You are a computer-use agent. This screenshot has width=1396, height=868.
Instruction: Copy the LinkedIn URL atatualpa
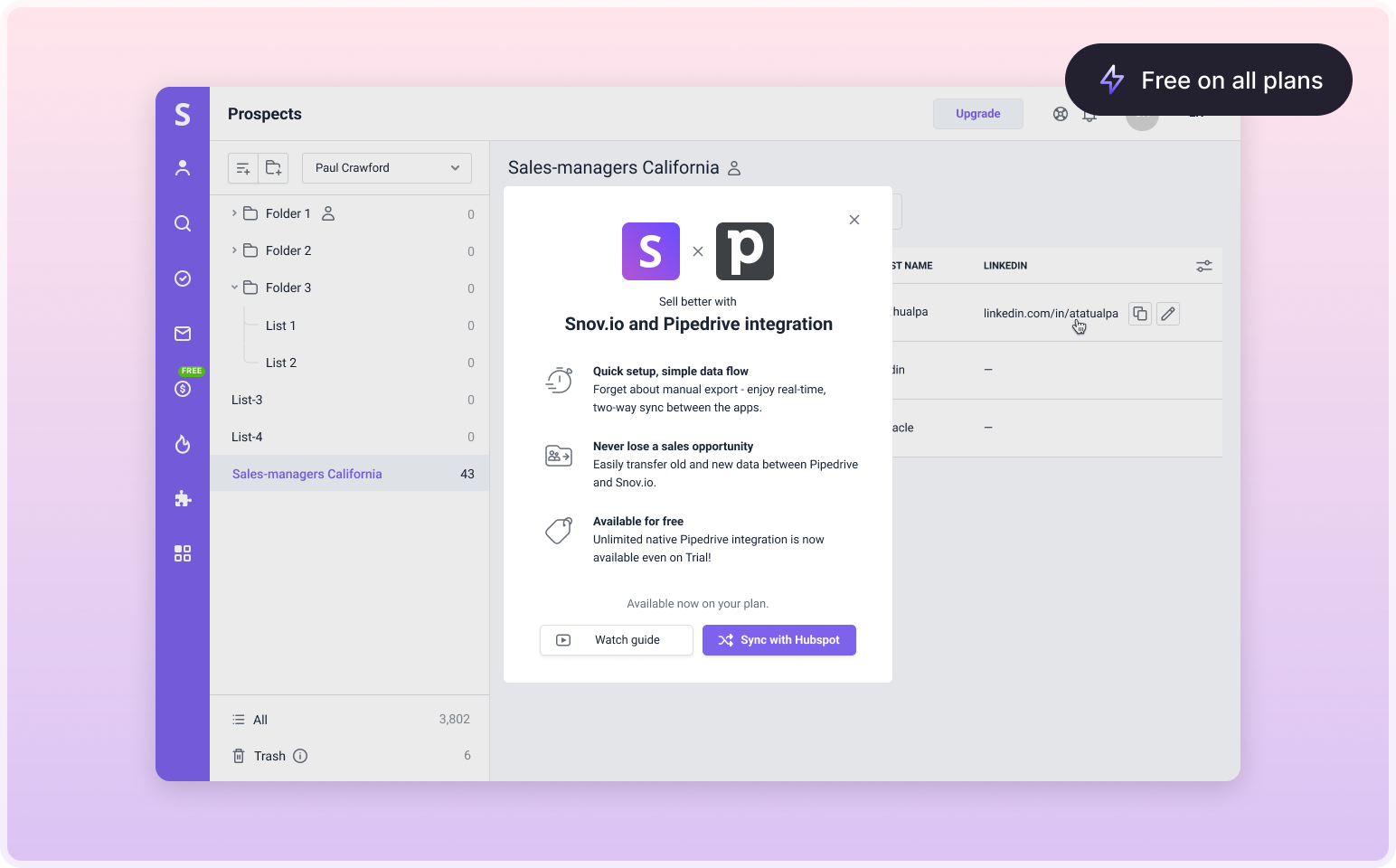tap(1139, 313)
